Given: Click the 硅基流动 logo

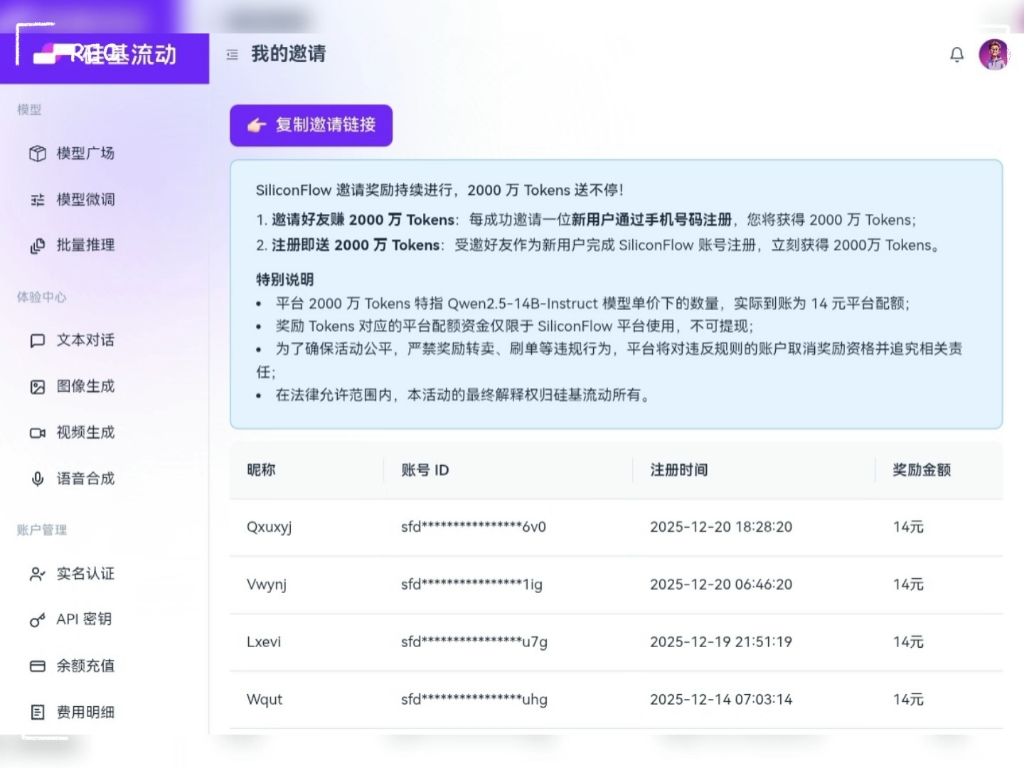Looking at the screenshot, I should [x=104, y=54].
